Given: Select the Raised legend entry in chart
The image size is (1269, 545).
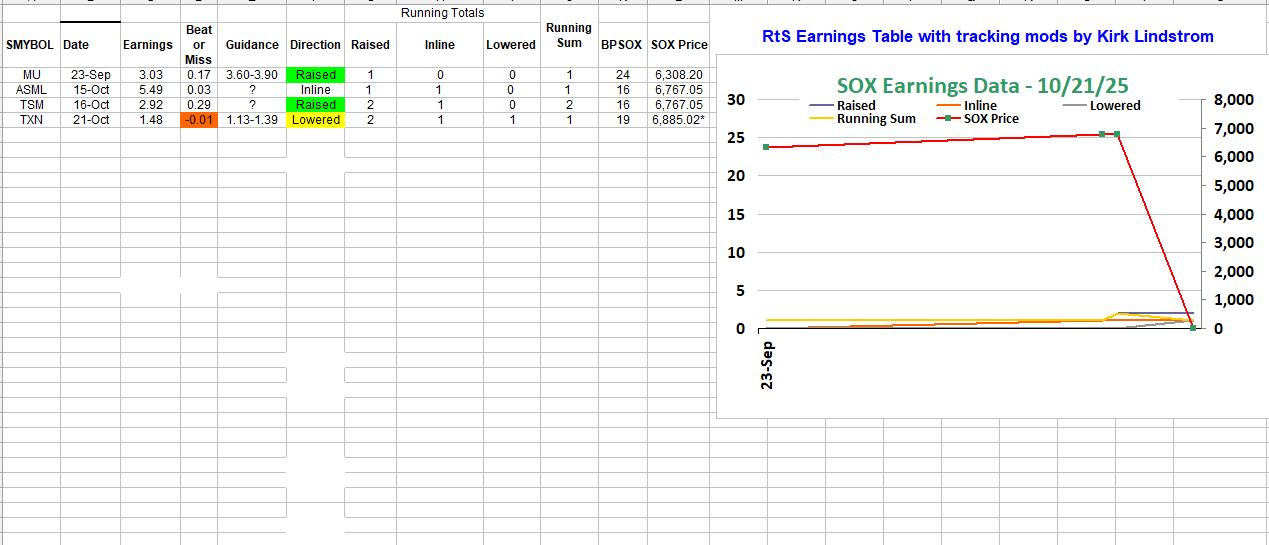Looking at the screenshot, I should coord(855,105).
